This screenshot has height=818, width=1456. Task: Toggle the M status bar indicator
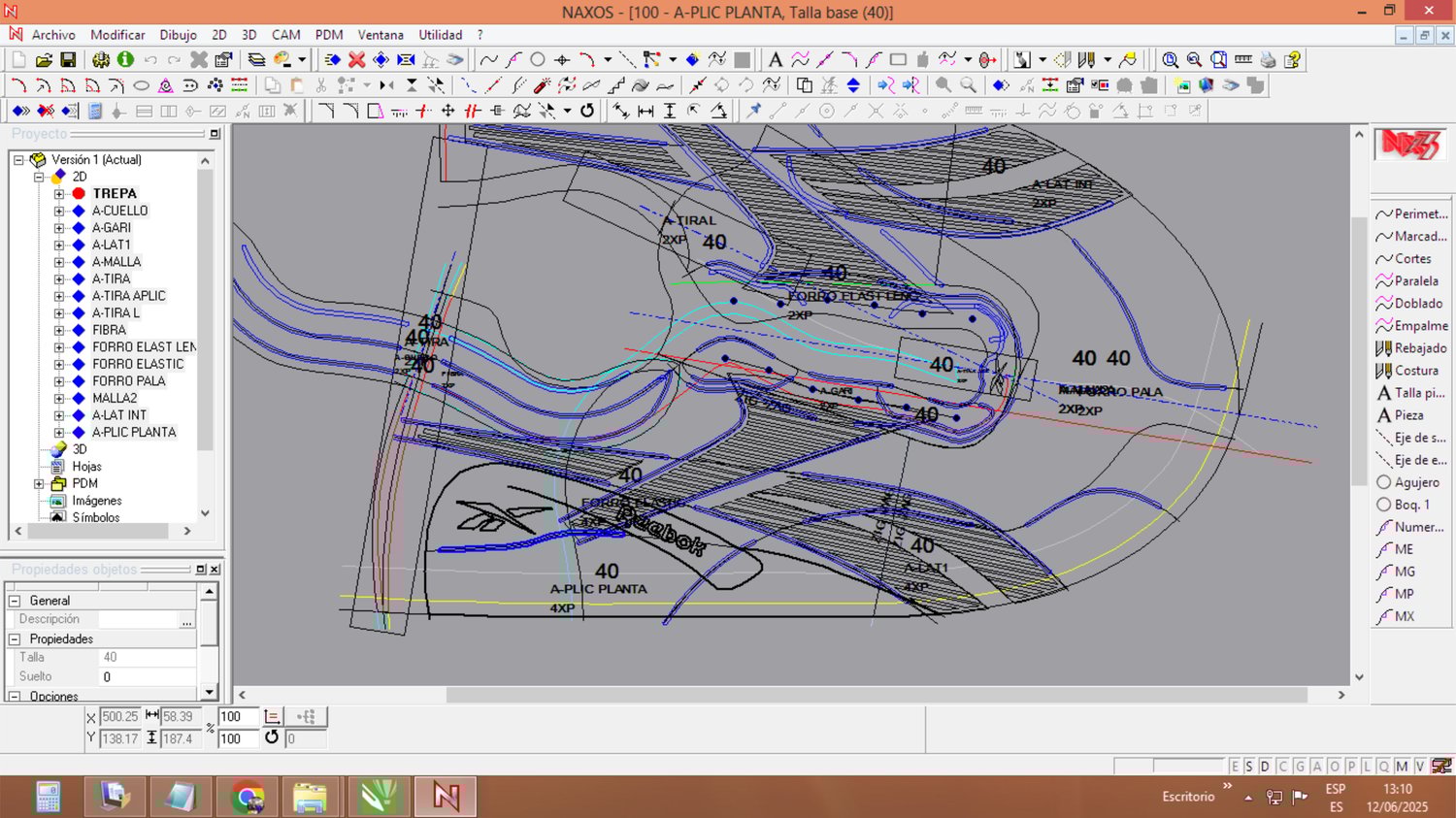1402,767
